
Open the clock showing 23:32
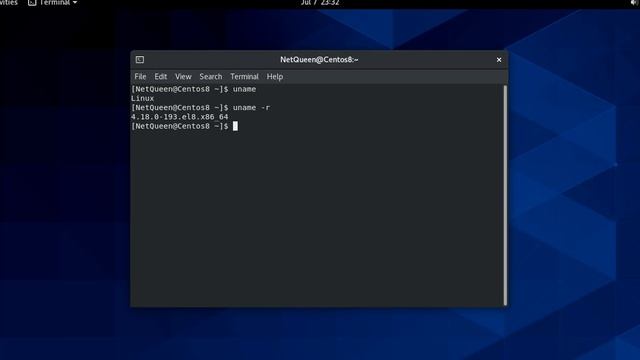click(x=320, y=3)
